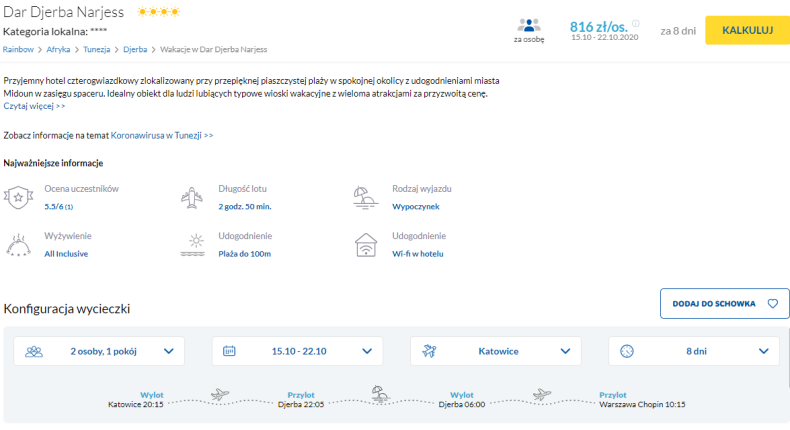Viewport: 790px width, 430px height.
Task: Click the 15.10 - 22.10.2020 date under price
Action: [x=605, y=37]
